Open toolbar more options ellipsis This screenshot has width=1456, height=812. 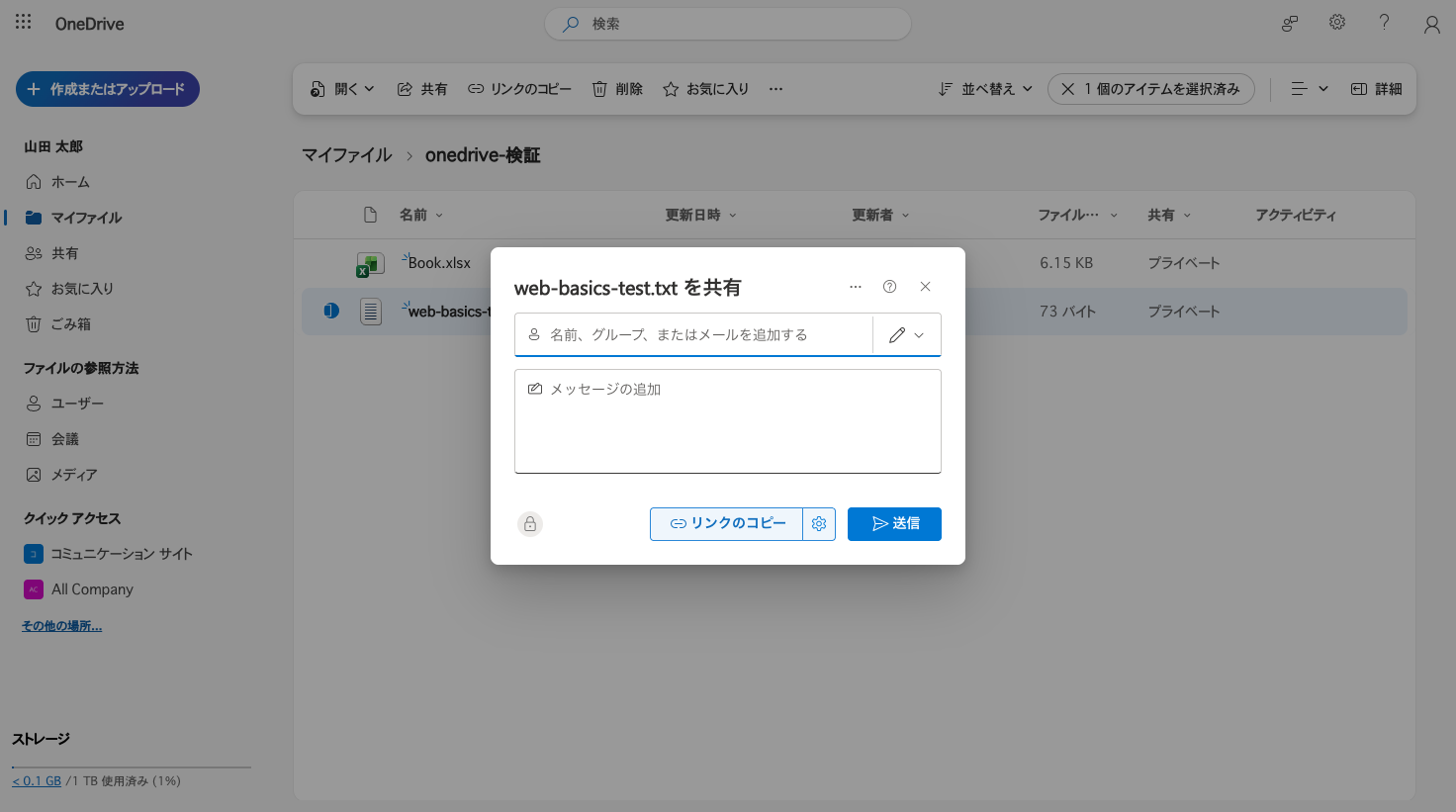pyautogui.click(x=776, y=89)
